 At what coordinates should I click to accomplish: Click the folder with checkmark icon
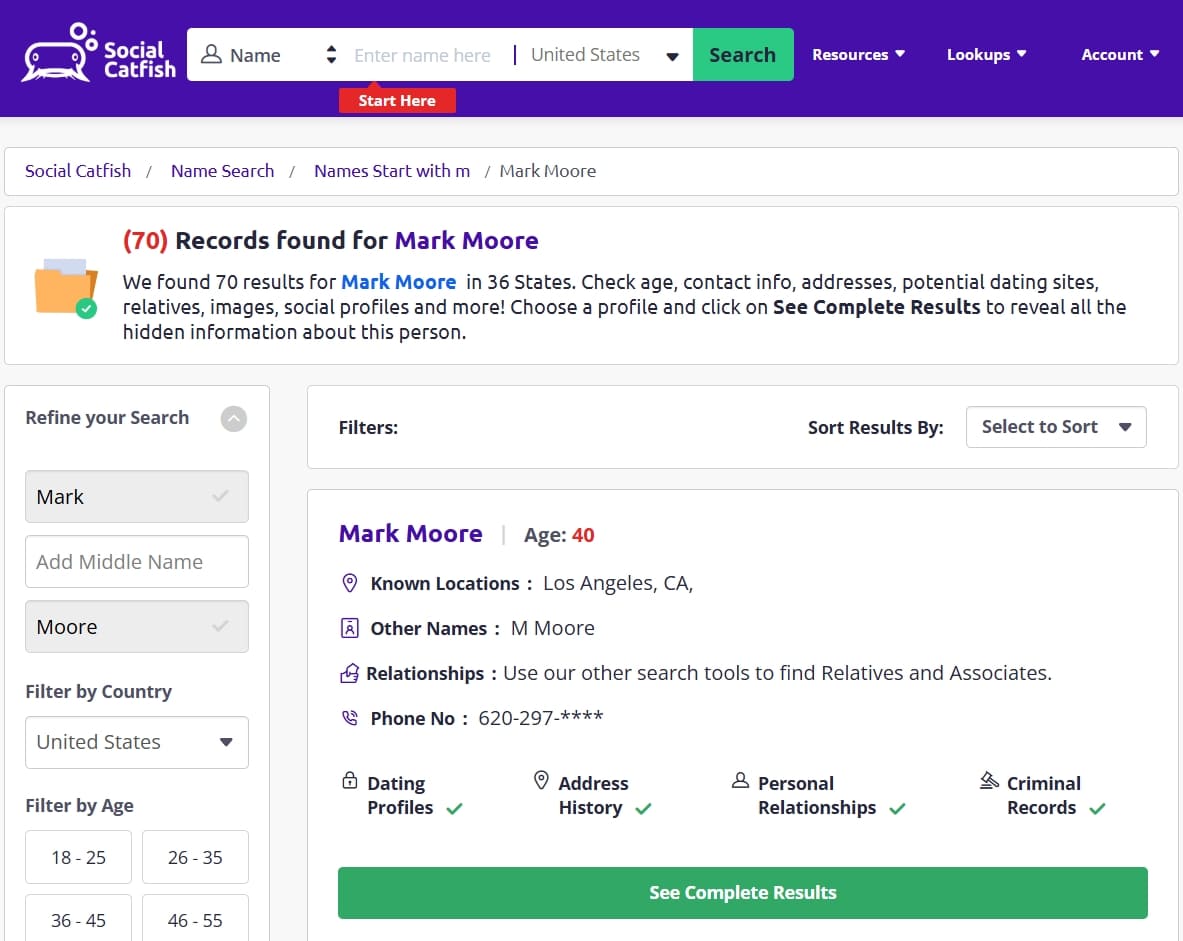[66, 288]
